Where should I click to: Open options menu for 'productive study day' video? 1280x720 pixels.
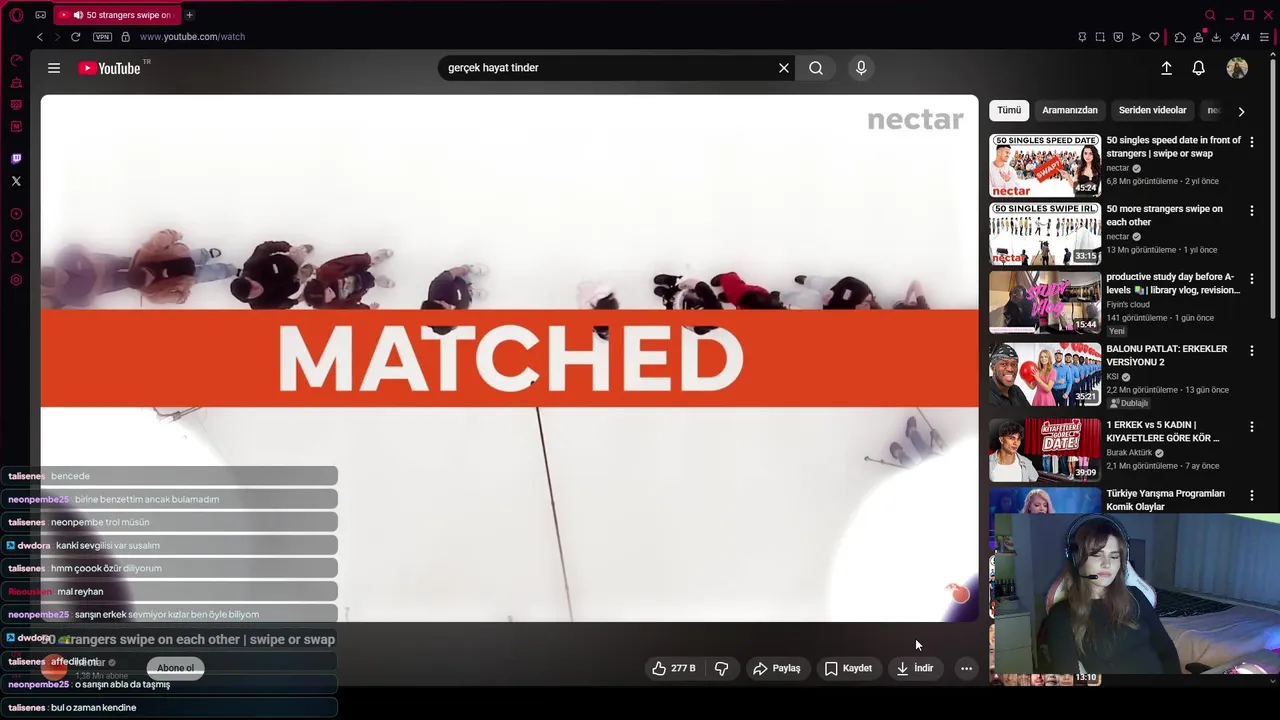(x=1251, y=279)
